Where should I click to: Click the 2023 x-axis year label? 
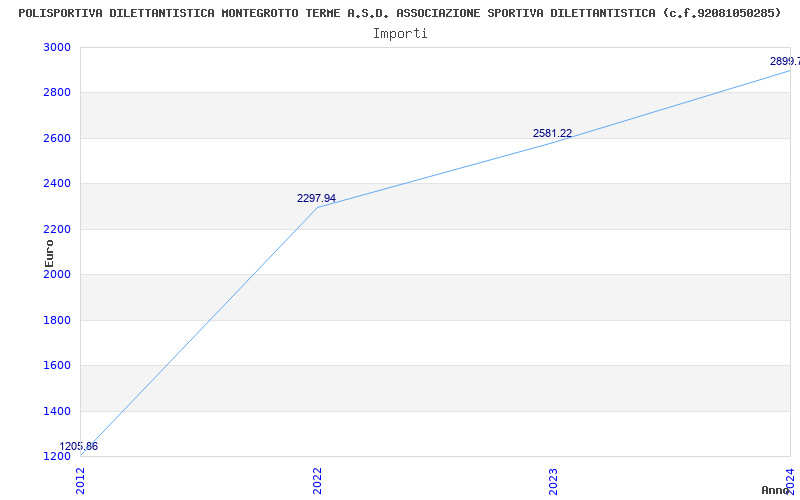pos(554,481)
